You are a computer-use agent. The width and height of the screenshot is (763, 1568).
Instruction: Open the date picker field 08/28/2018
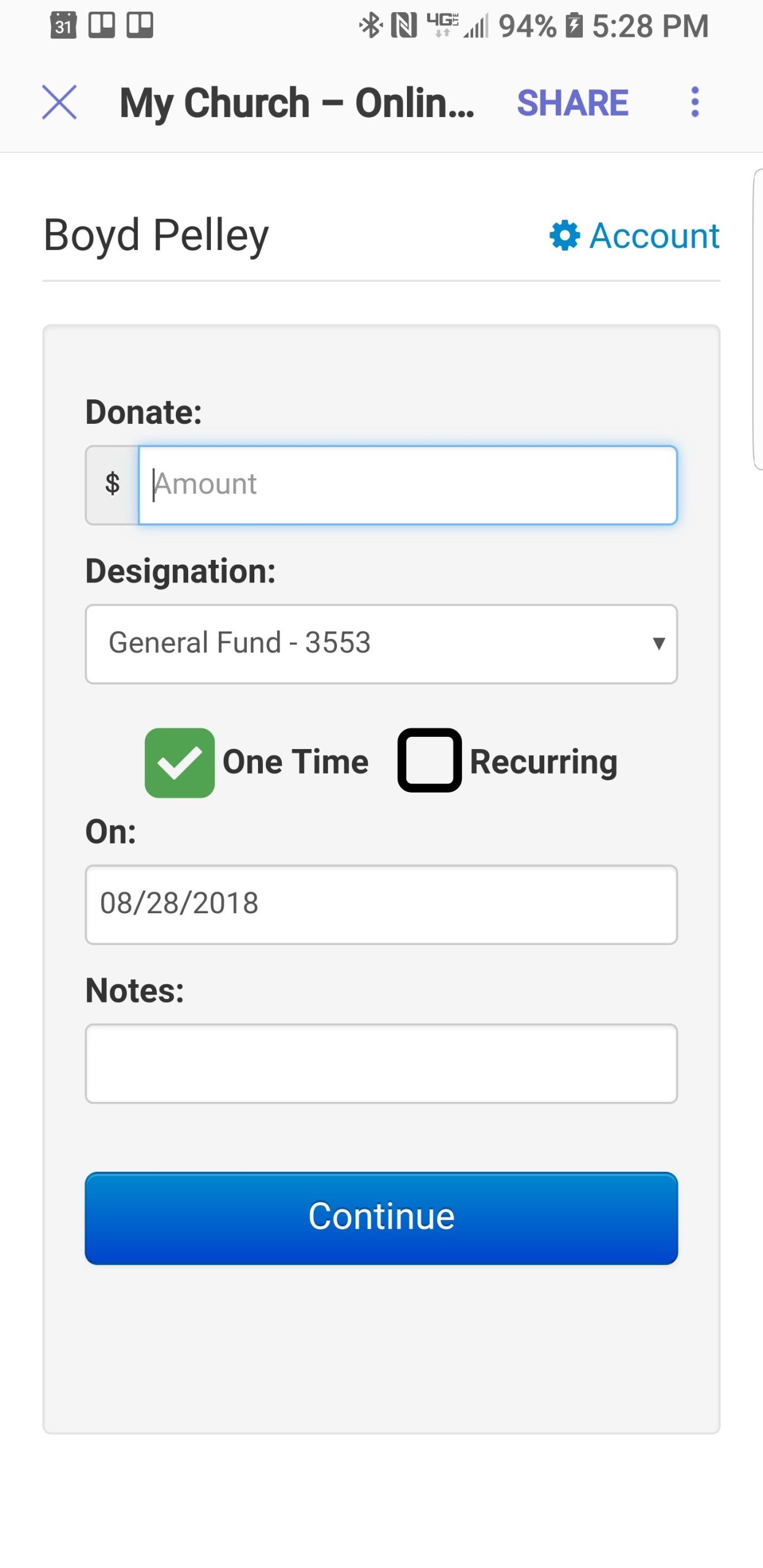click(x=381, y=904)
